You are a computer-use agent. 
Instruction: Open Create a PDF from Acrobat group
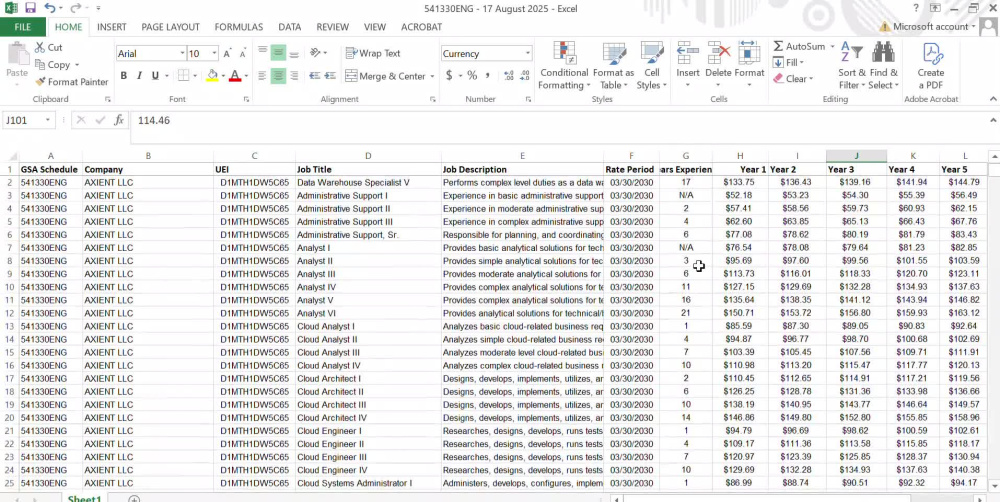930,66
